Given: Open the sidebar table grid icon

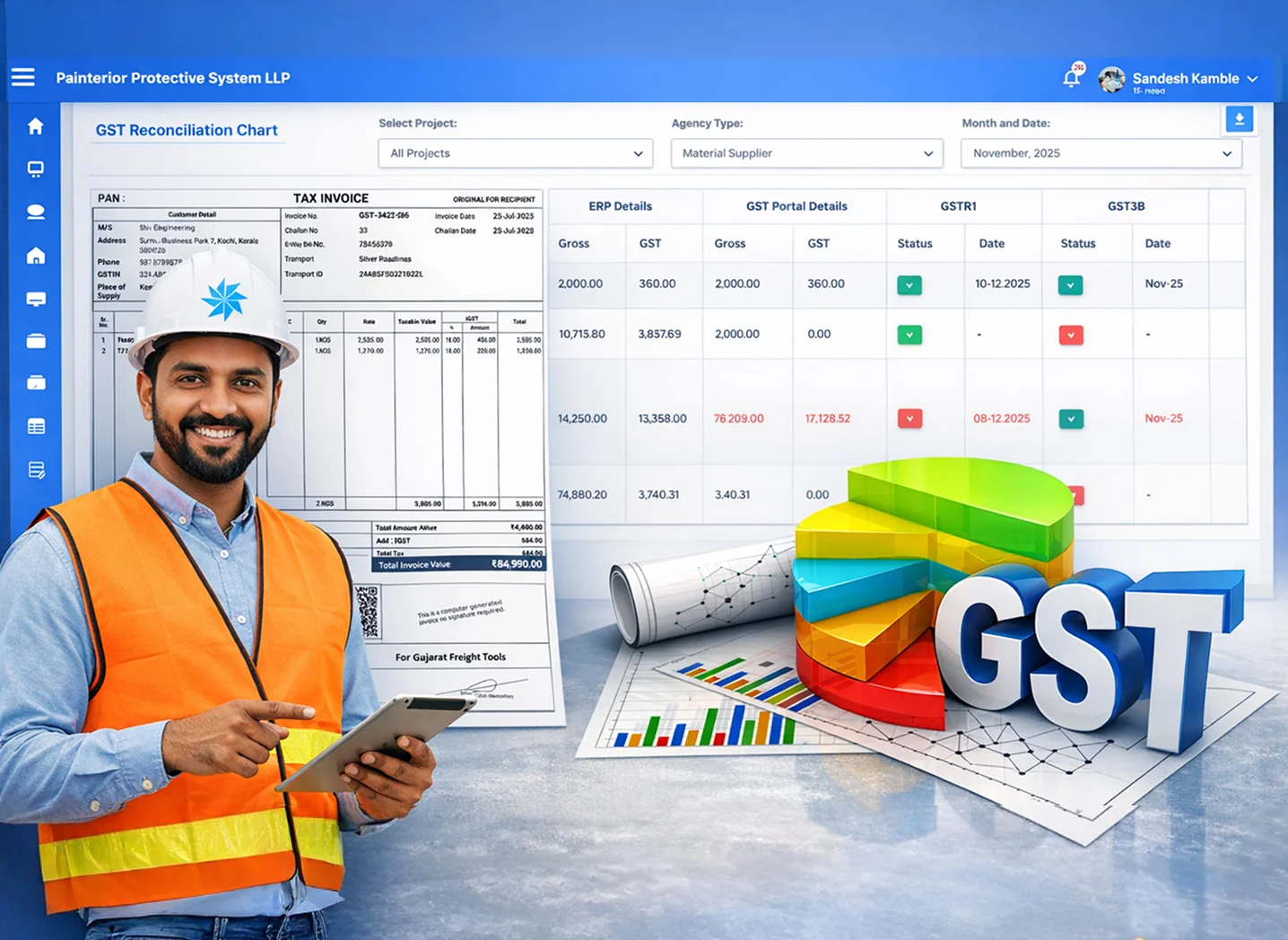Looking at the screenshot, I should point(36,426).
